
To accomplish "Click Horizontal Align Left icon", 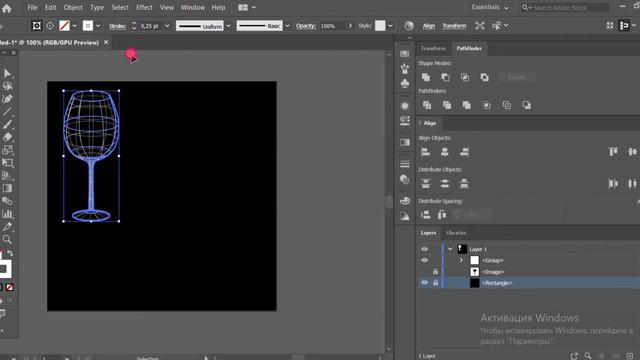I will pos(425,152).
